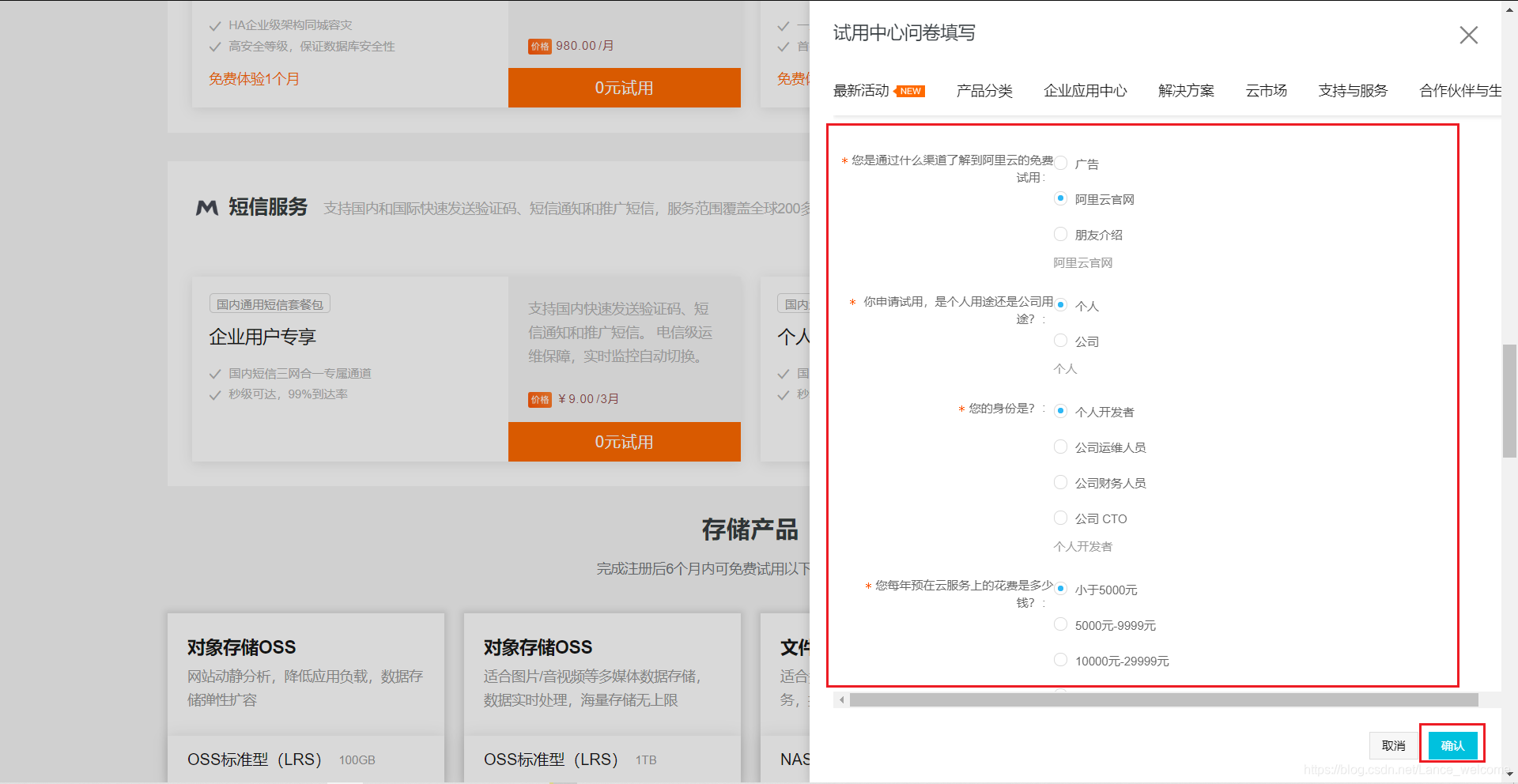The height and width of the screenshot is (784, 1518).
Task: Click the 确认 confirm button
Action: pyautogui.click(x=1452, y=745)
